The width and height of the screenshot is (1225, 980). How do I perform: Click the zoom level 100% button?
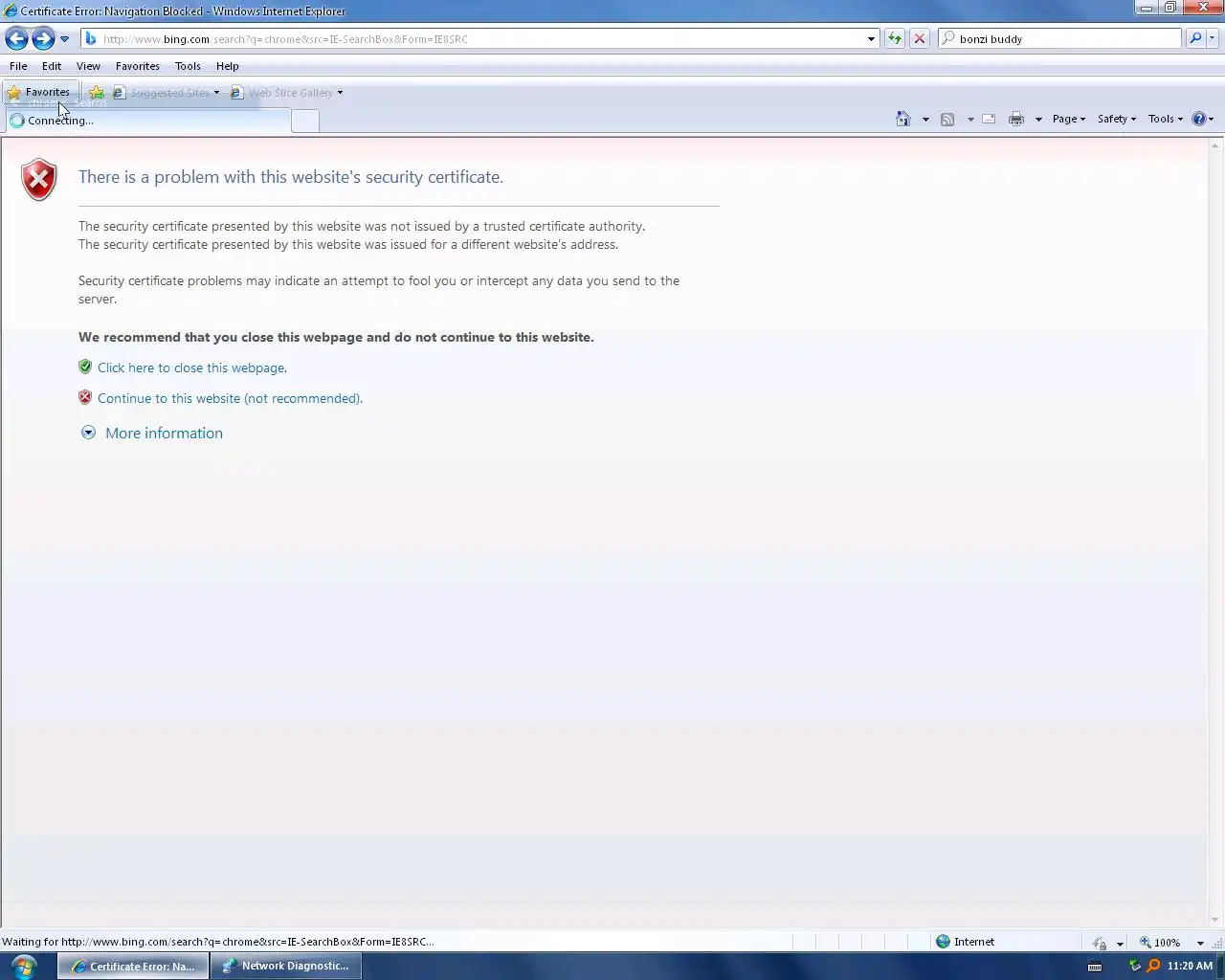pos(1160,943)
